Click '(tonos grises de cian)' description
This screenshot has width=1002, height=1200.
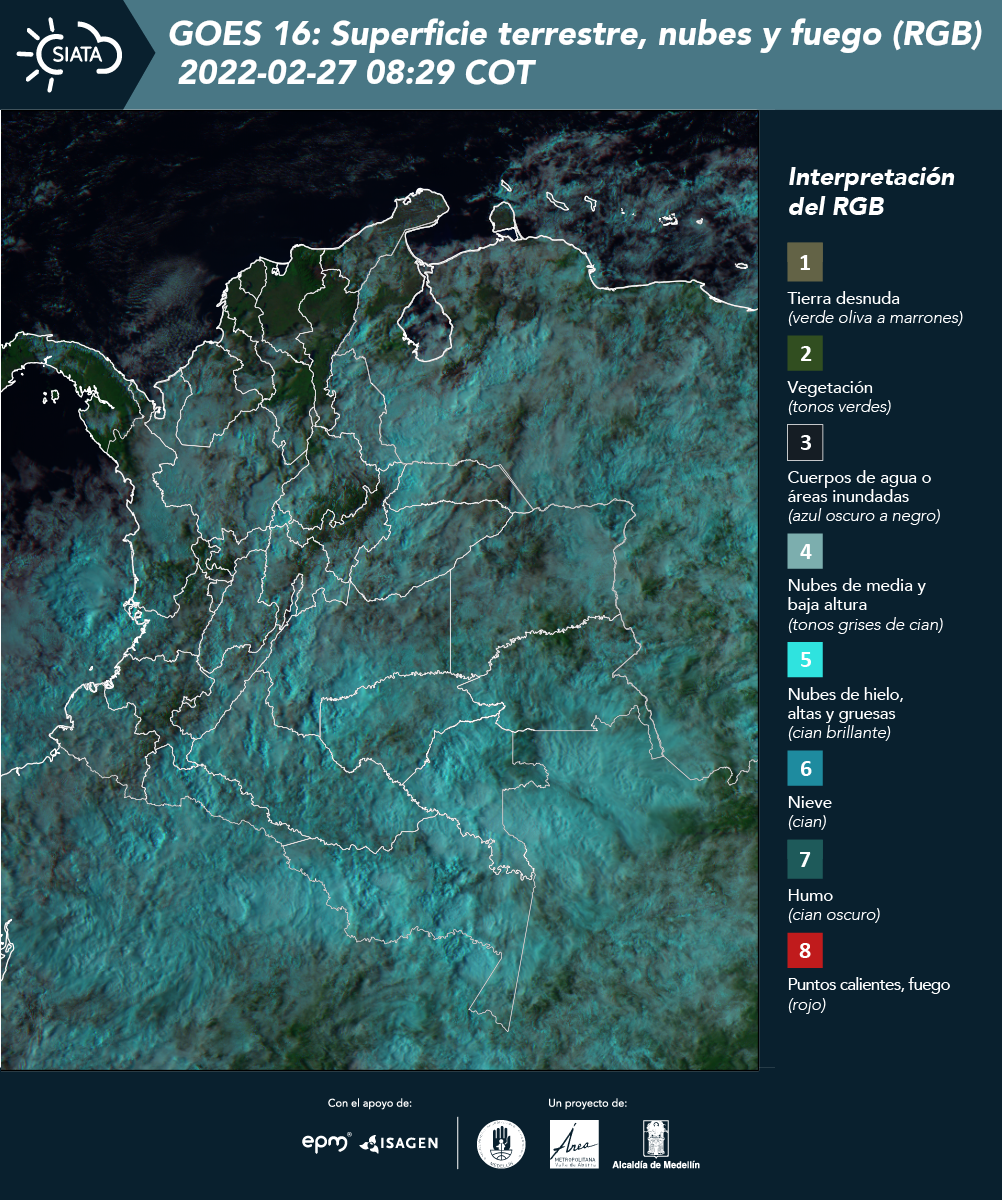coord(865,625)
